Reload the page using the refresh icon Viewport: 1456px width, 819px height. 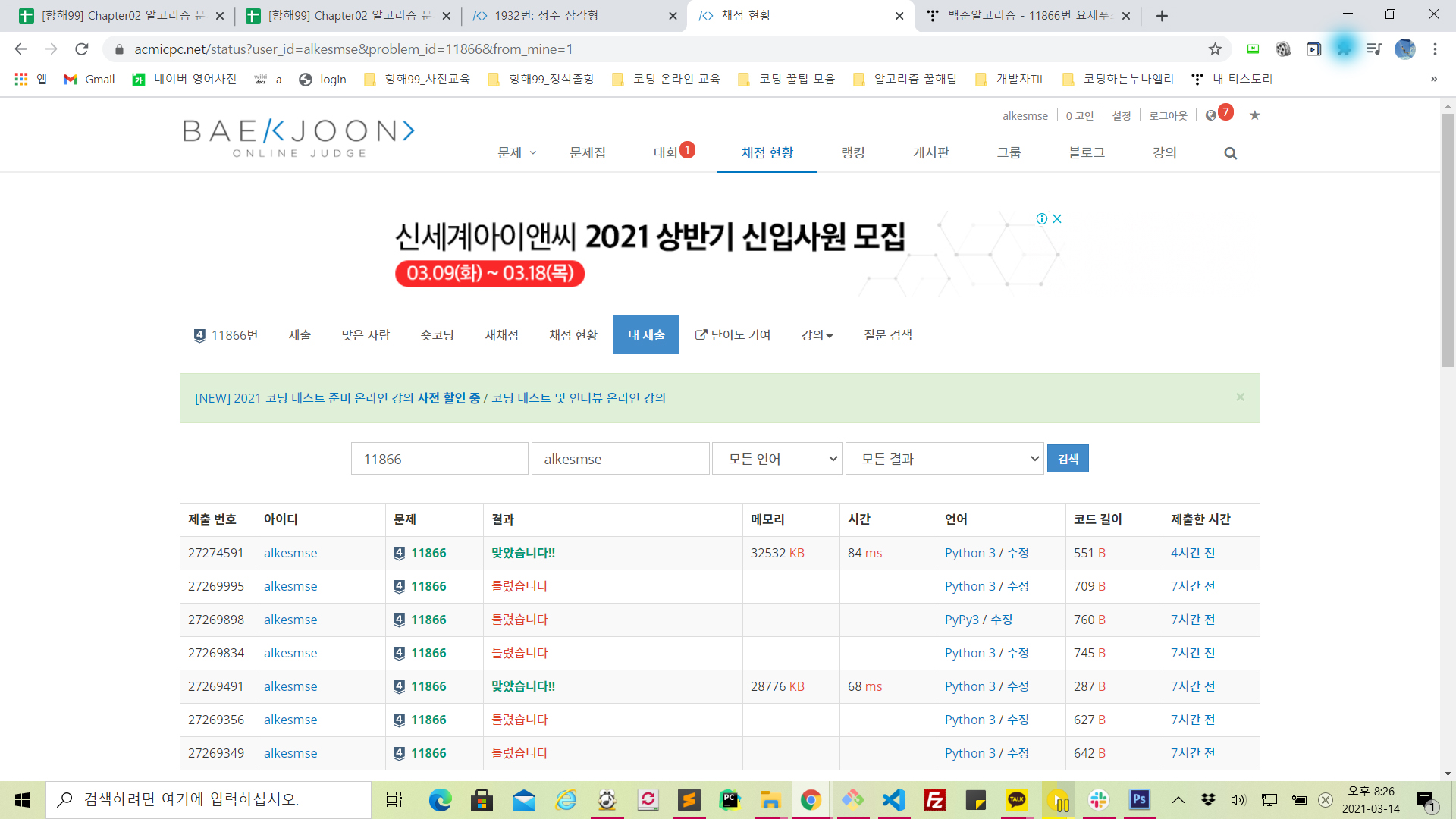pos(82,49)
